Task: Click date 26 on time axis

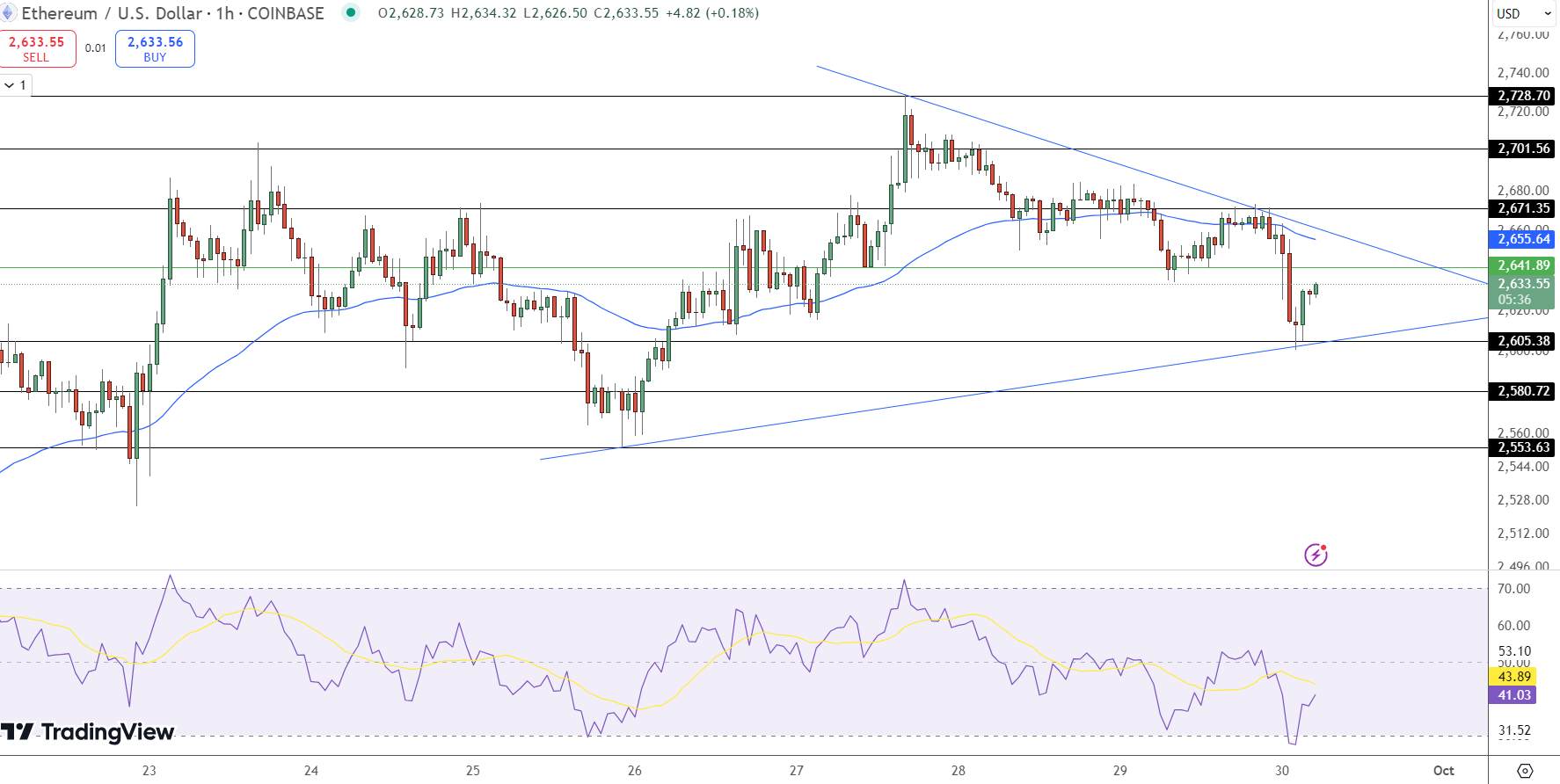Action: (x=635, y=771)
